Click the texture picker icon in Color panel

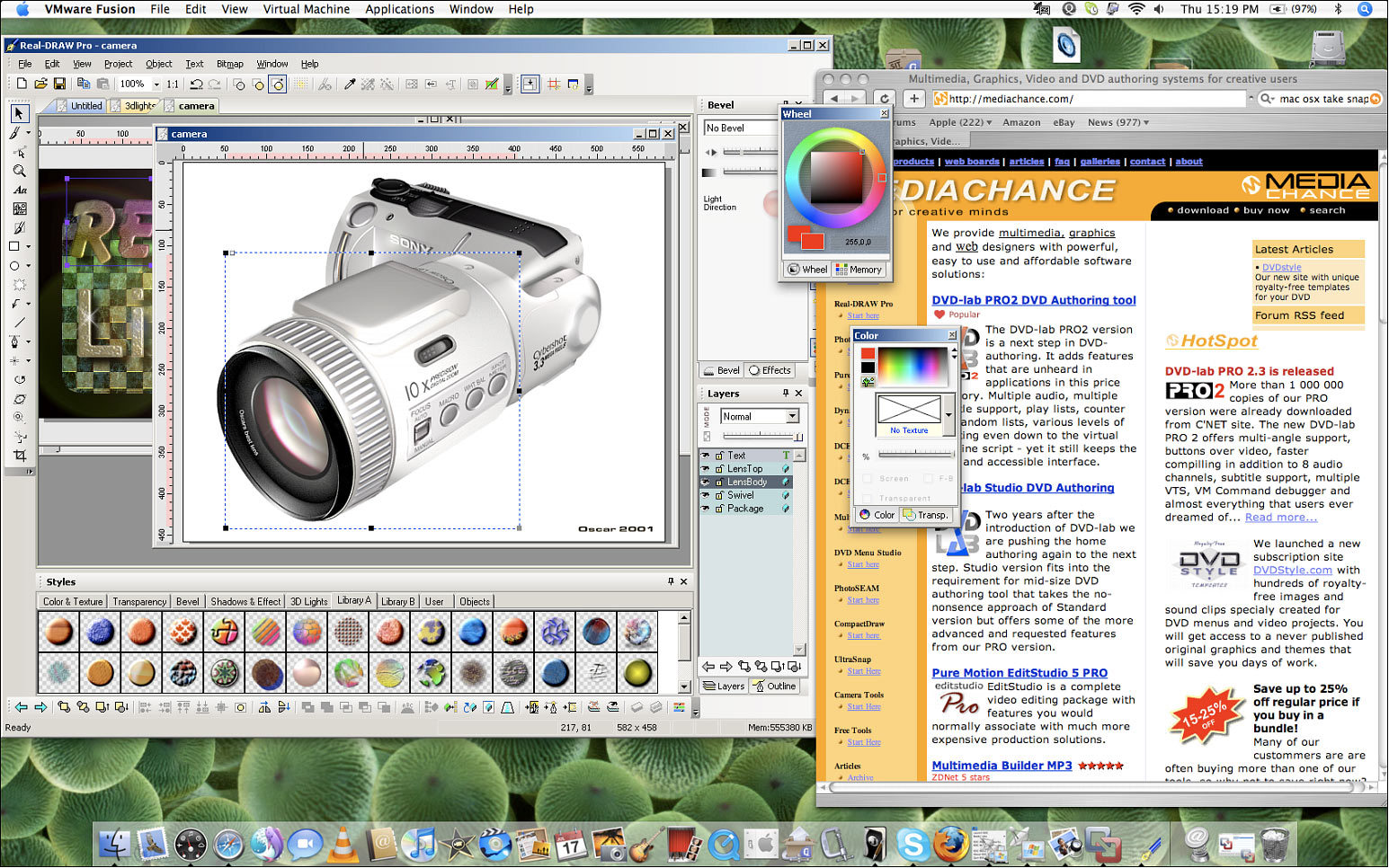point(868,382)
